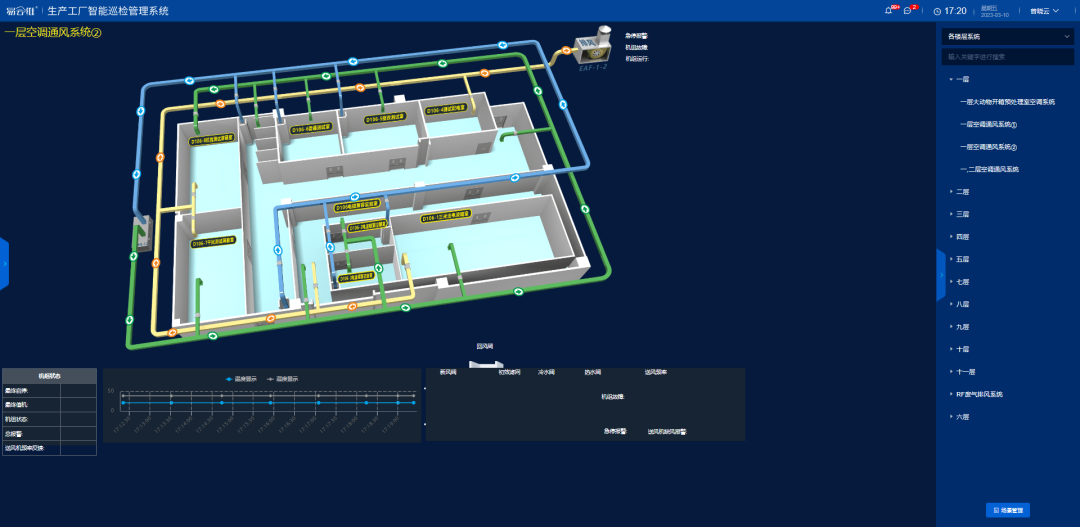
Task: Select the D106-7 room label
Action: (214, 241)
